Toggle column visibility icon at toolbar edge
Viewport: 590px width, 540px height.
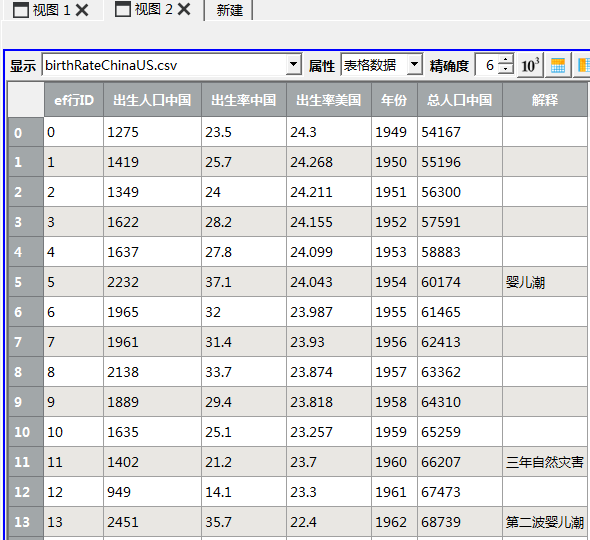click(582, 65)
